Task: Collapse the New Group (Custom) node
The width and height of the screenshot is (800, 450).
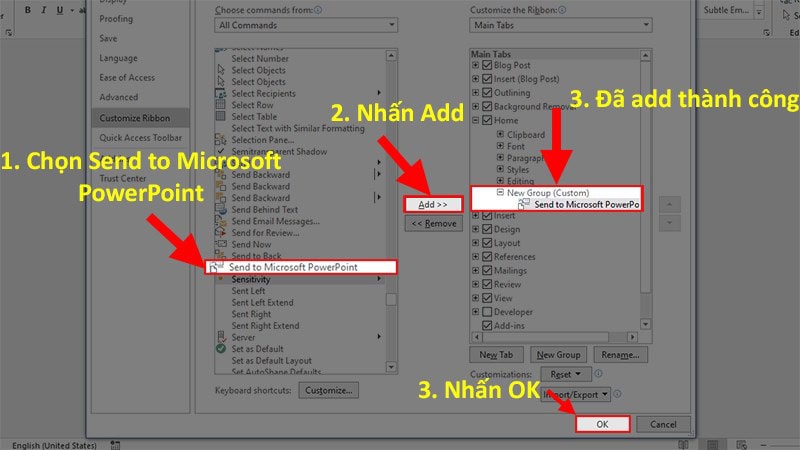Action: 500,192
